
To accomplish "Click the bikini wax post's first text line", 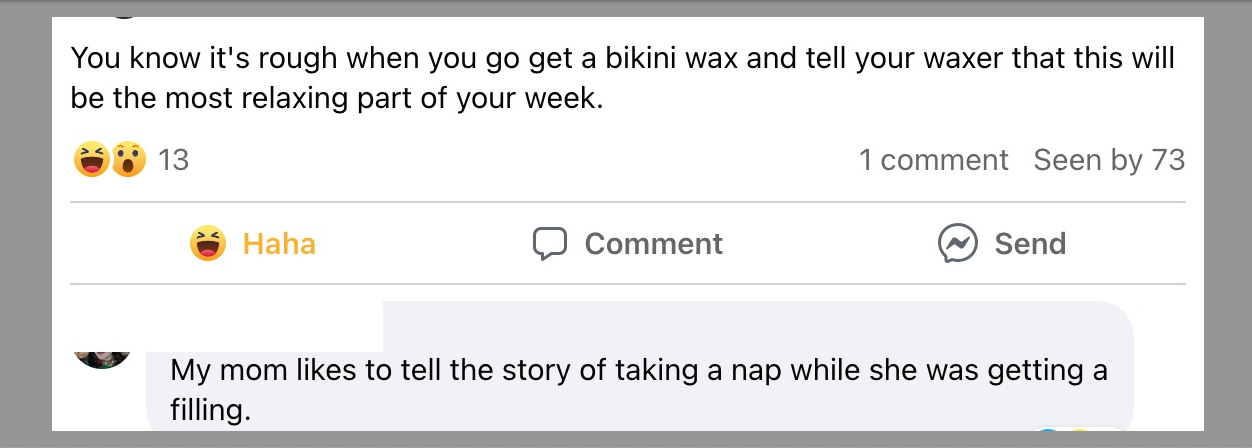I will [622, 58].
